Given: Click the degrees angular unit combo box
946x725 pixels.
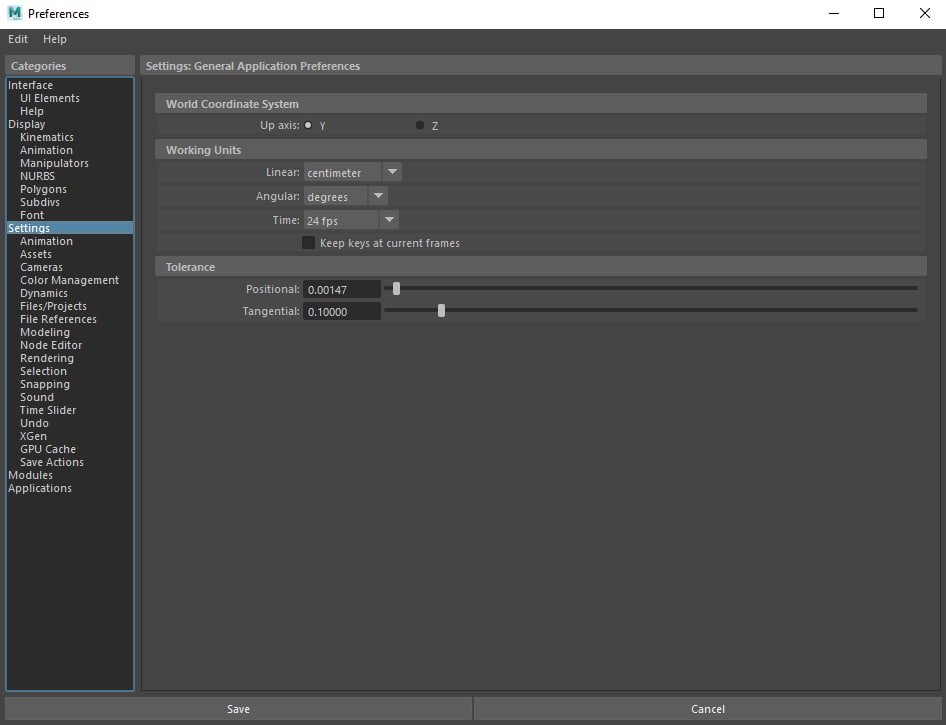Looking at the screenshot, I should pyautogui.click(x=345, y=196).
